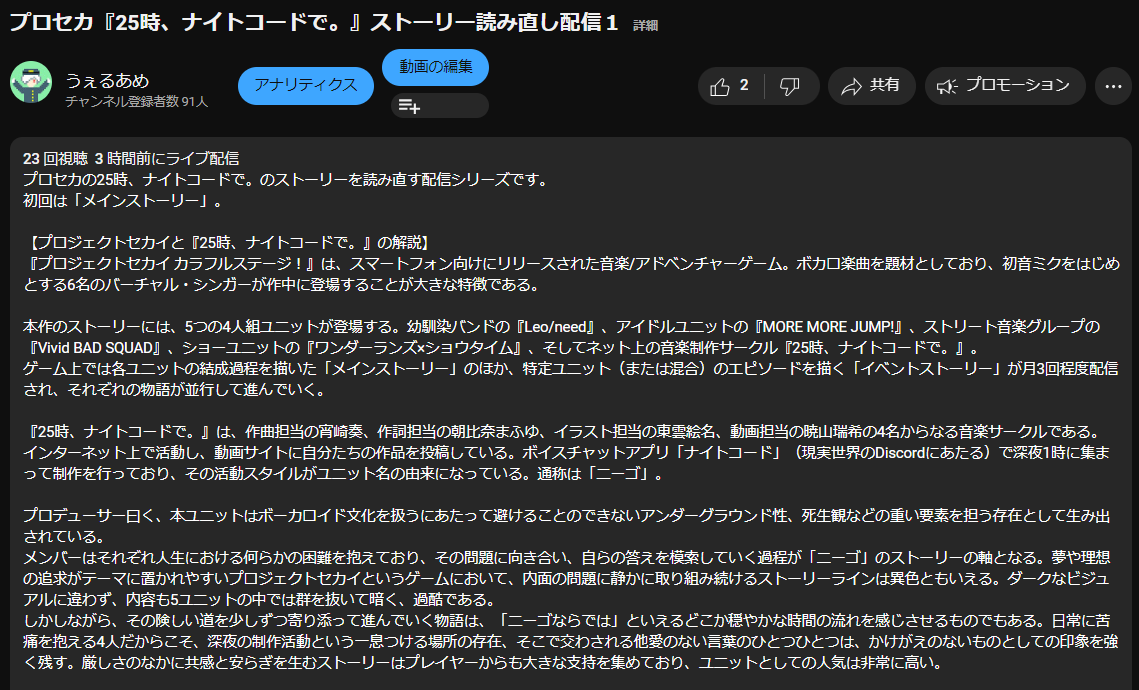Open the プロモーション button
The height and width of the screenshot is (690, 1139).
tap(1005, 86)
